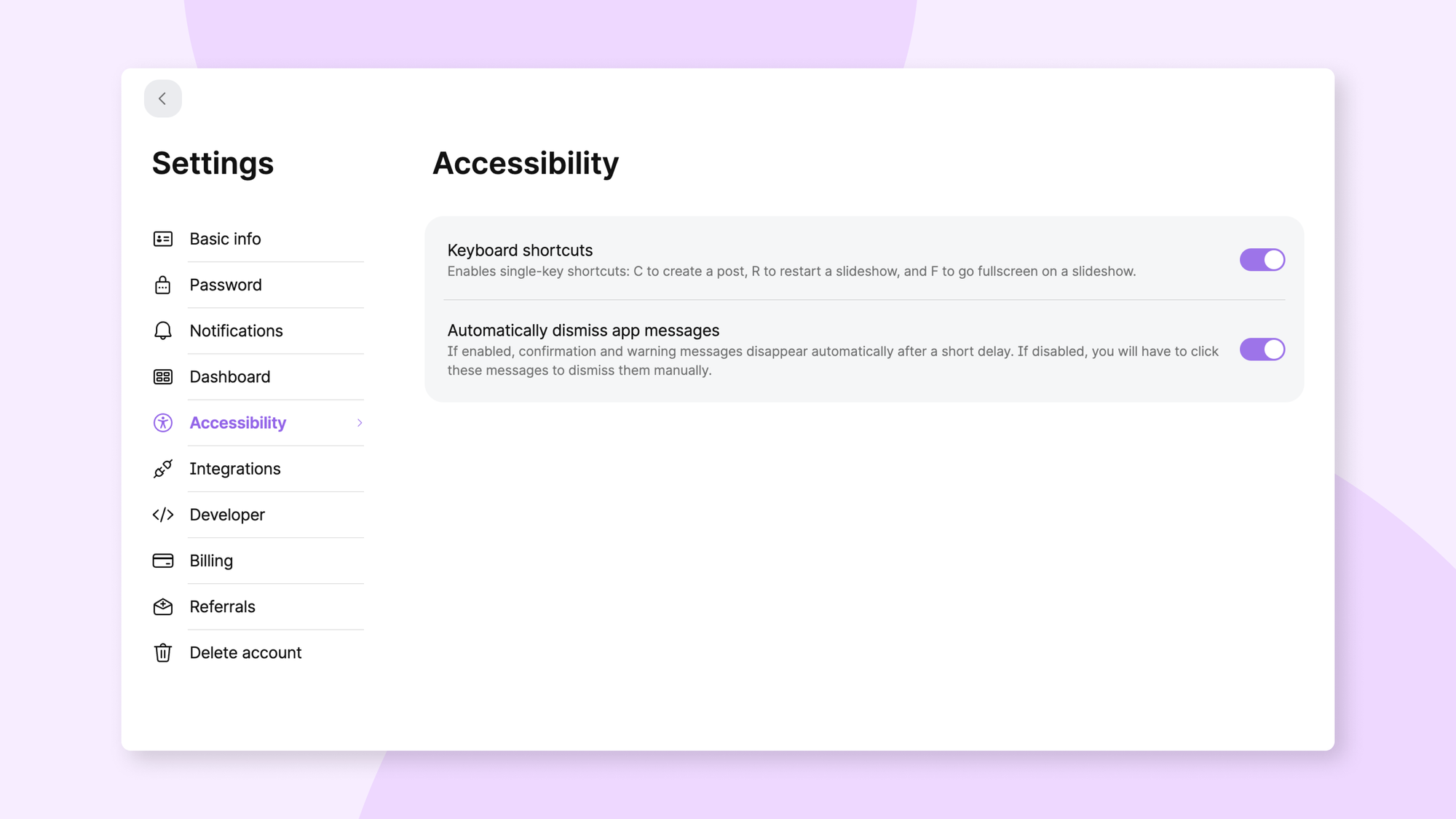Screen dimensions: 1456x819
Task: Click the Basic info card icon
Action: tap(163, 238)
